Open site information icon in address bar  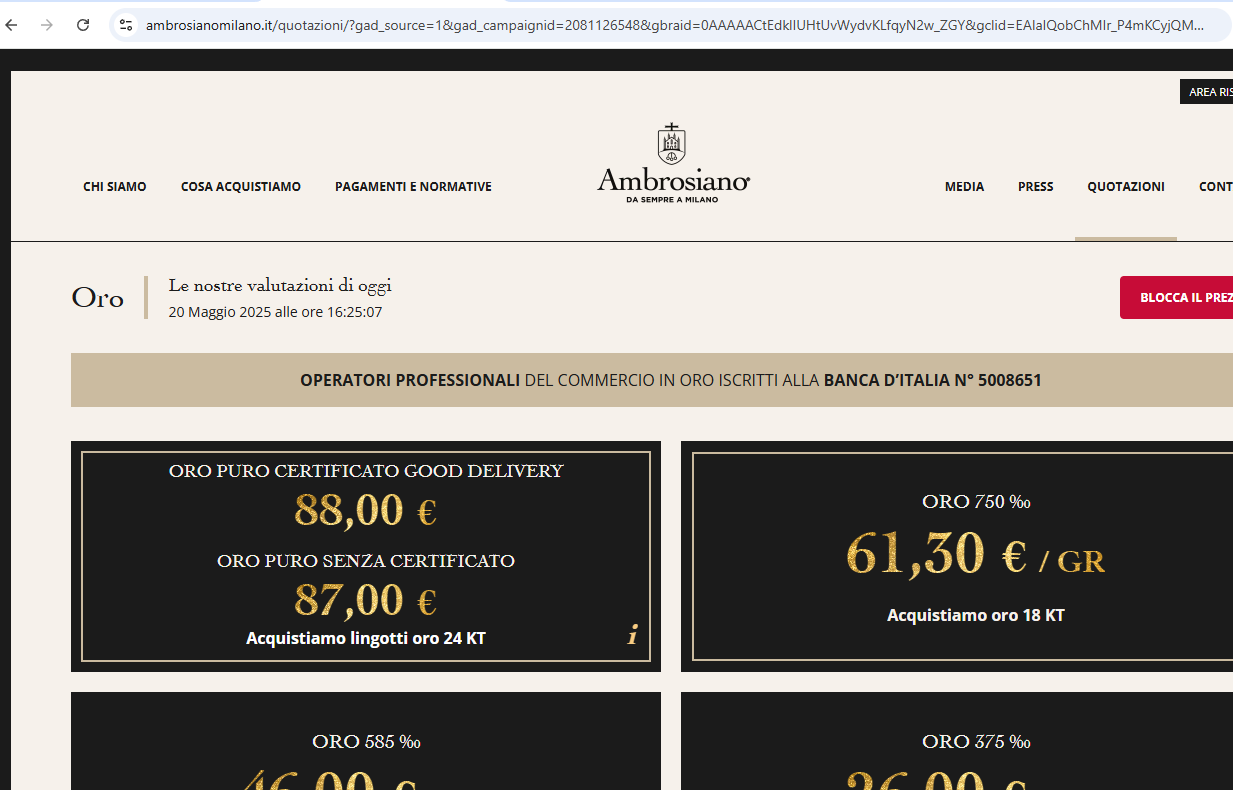126,25
